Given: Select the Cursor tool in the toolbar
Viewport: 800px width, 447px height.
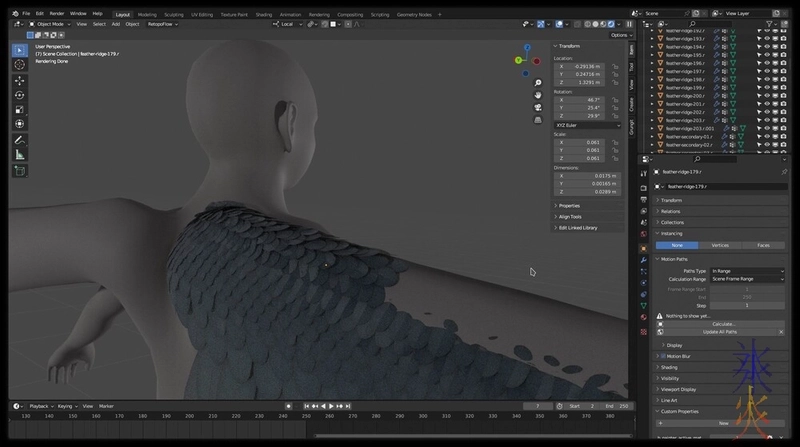Looking at the screenshot, I should (x=19, y=64).
